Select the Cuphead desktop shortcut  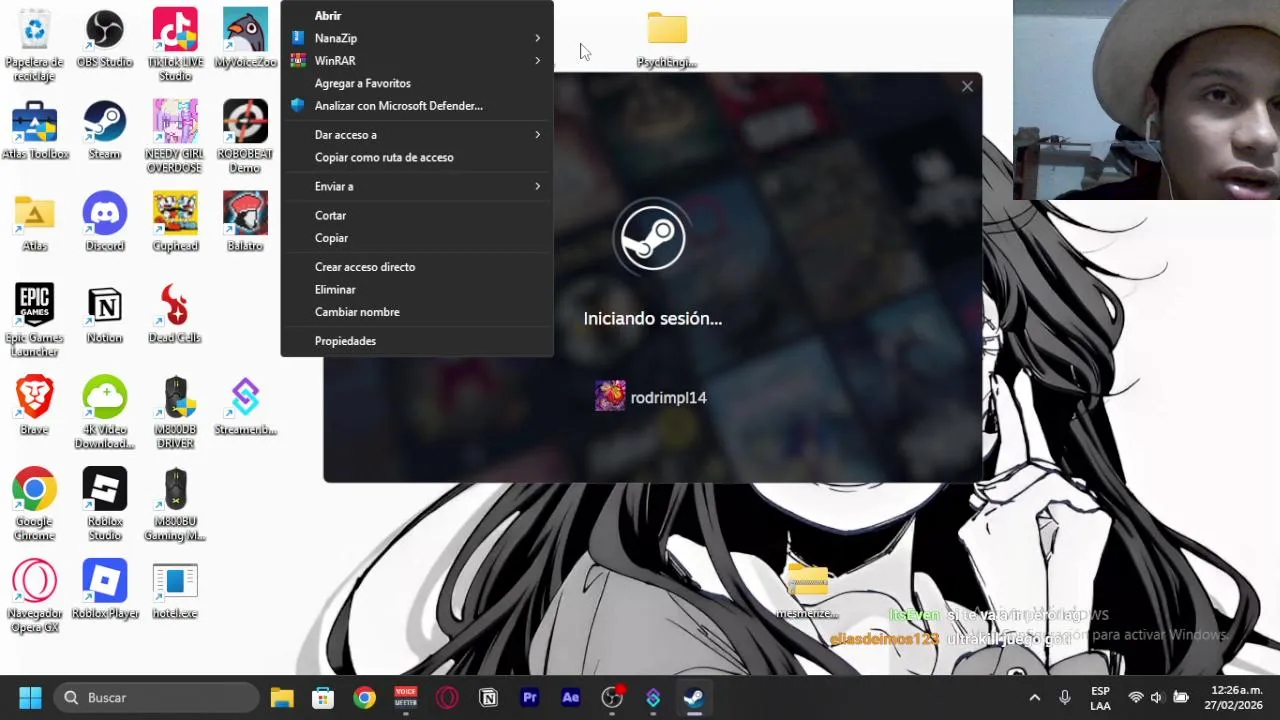click(x=175, y=223)
